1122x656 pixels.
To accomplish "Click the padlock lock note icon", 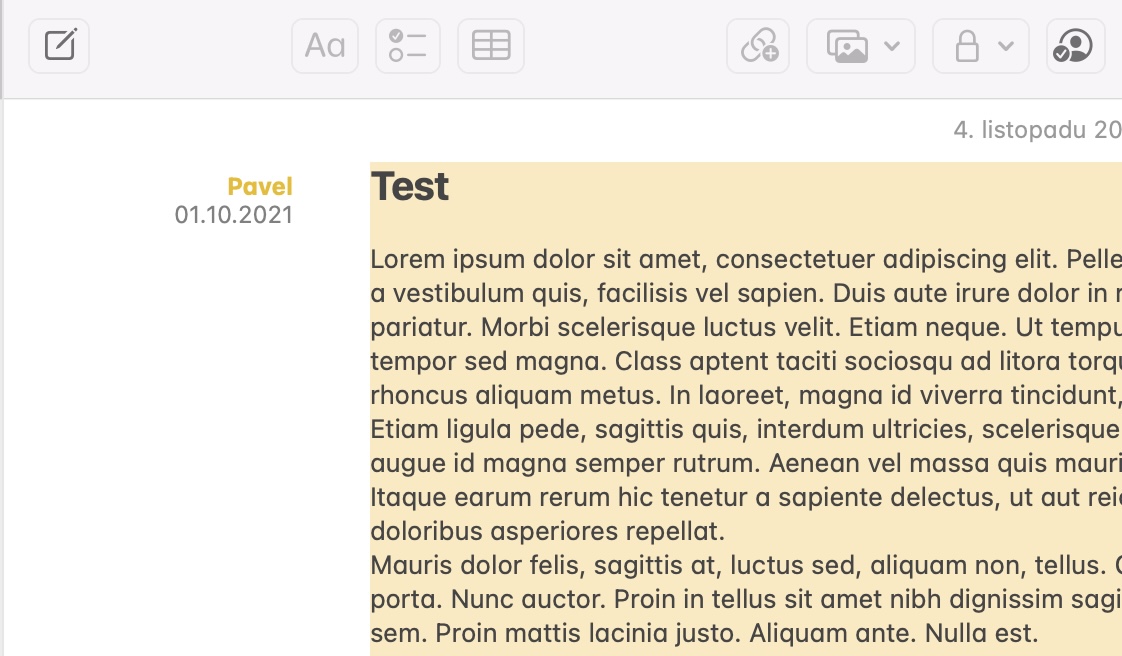I will click(966, 46).
